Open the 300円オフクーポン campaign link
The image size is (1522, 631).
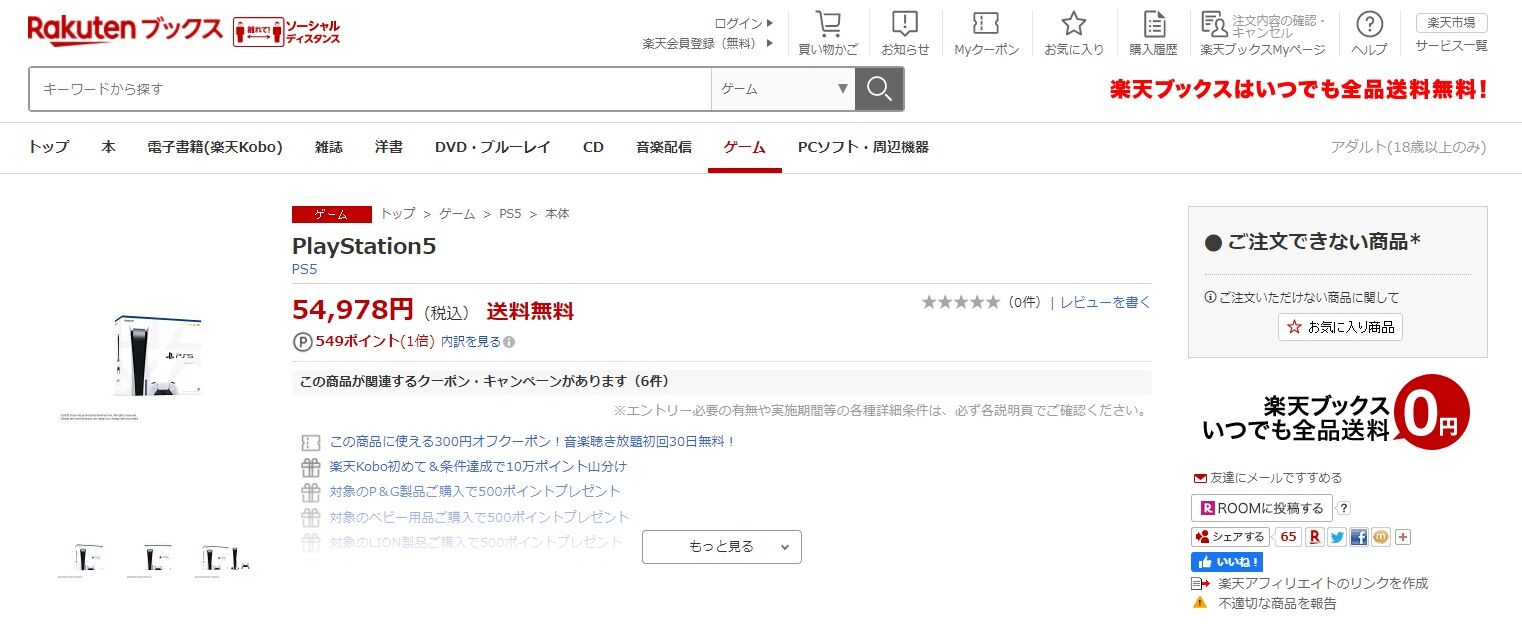coord(532,441)
